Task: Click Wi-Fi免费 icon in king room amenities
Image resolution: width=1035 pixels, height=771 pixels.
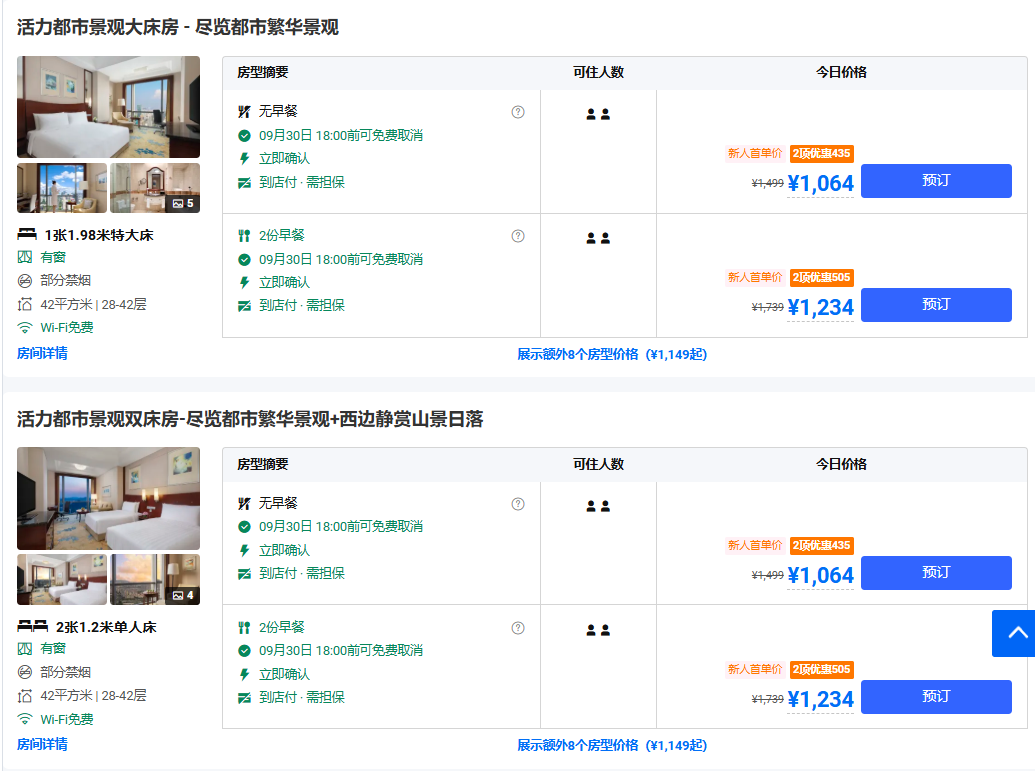Action: (x=25, y=328)
